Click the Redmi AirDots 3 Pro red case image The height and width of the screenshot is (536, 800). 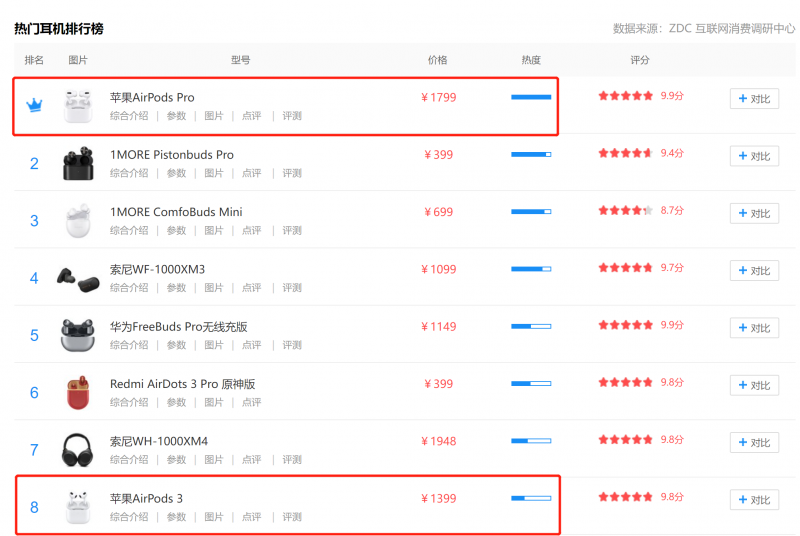[x=77, y=392]
